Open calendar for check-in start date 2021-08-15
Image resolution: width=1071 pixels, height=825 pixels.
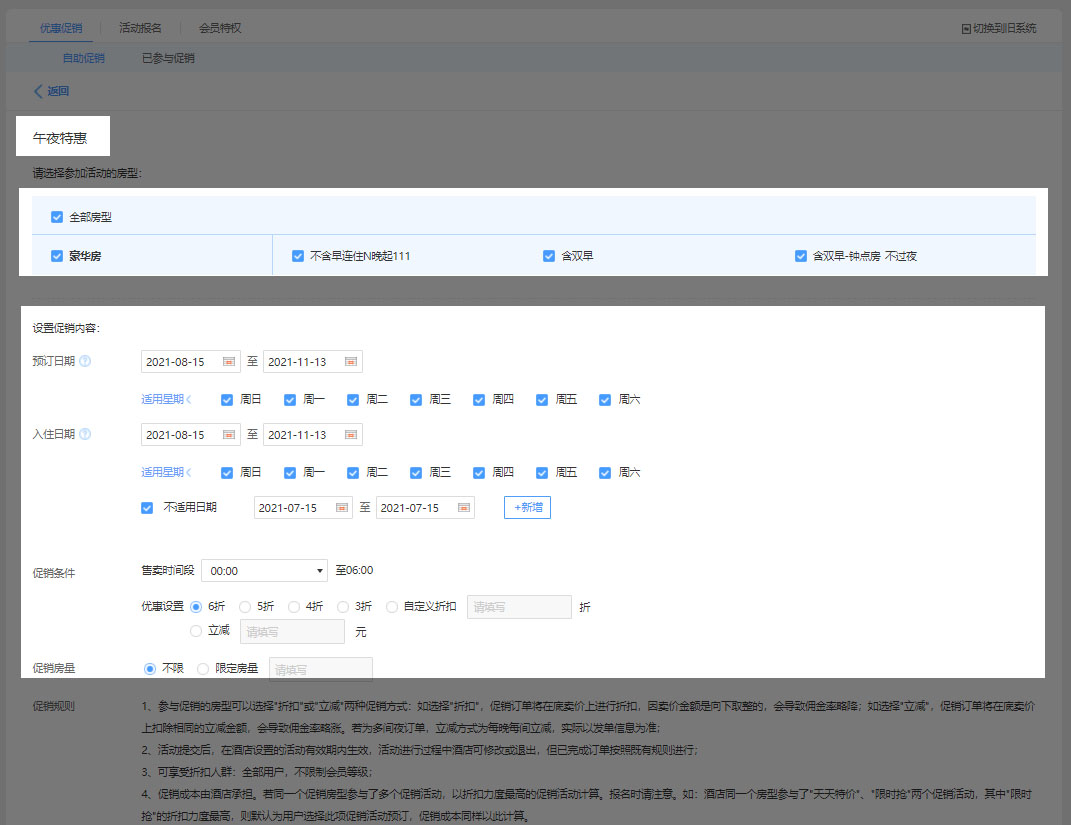pyautogui.click(x=229, y=435)
